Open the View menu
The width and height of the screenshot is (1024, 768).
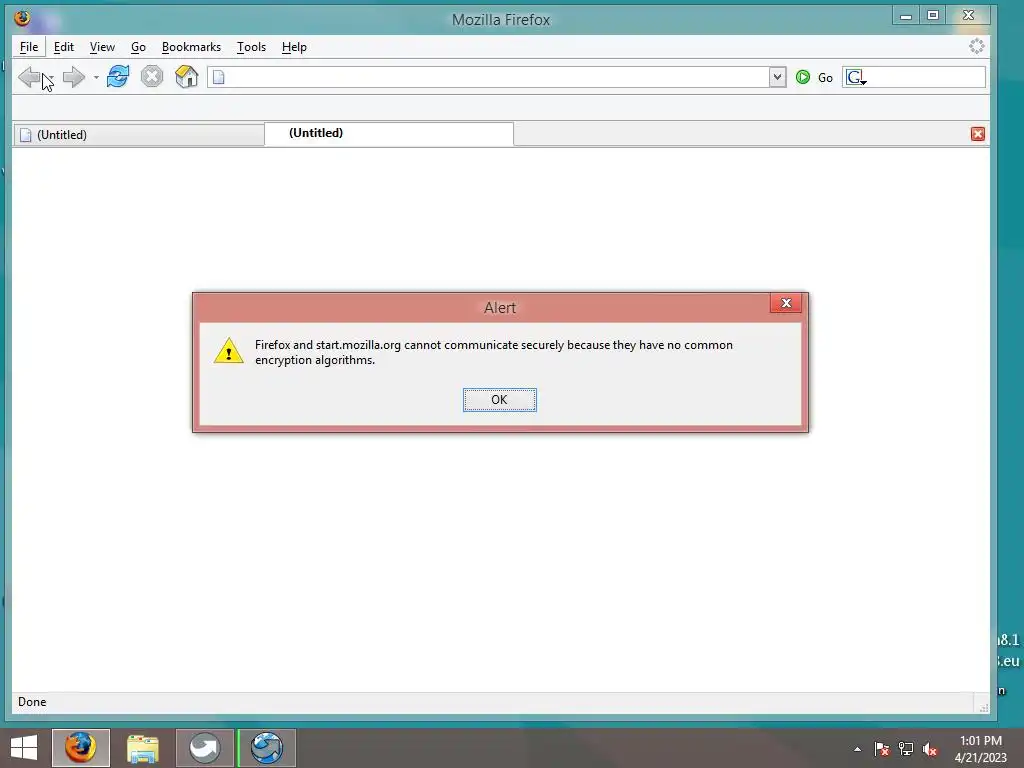tap(102, 47)
